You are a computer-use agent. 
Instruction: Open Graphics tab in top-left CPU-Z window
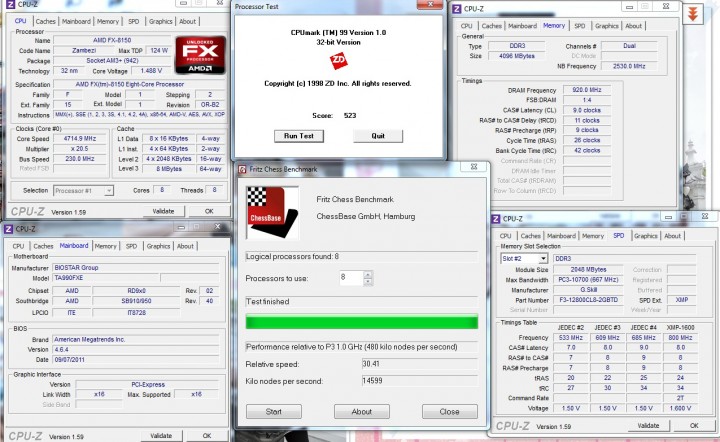(161, 21)
